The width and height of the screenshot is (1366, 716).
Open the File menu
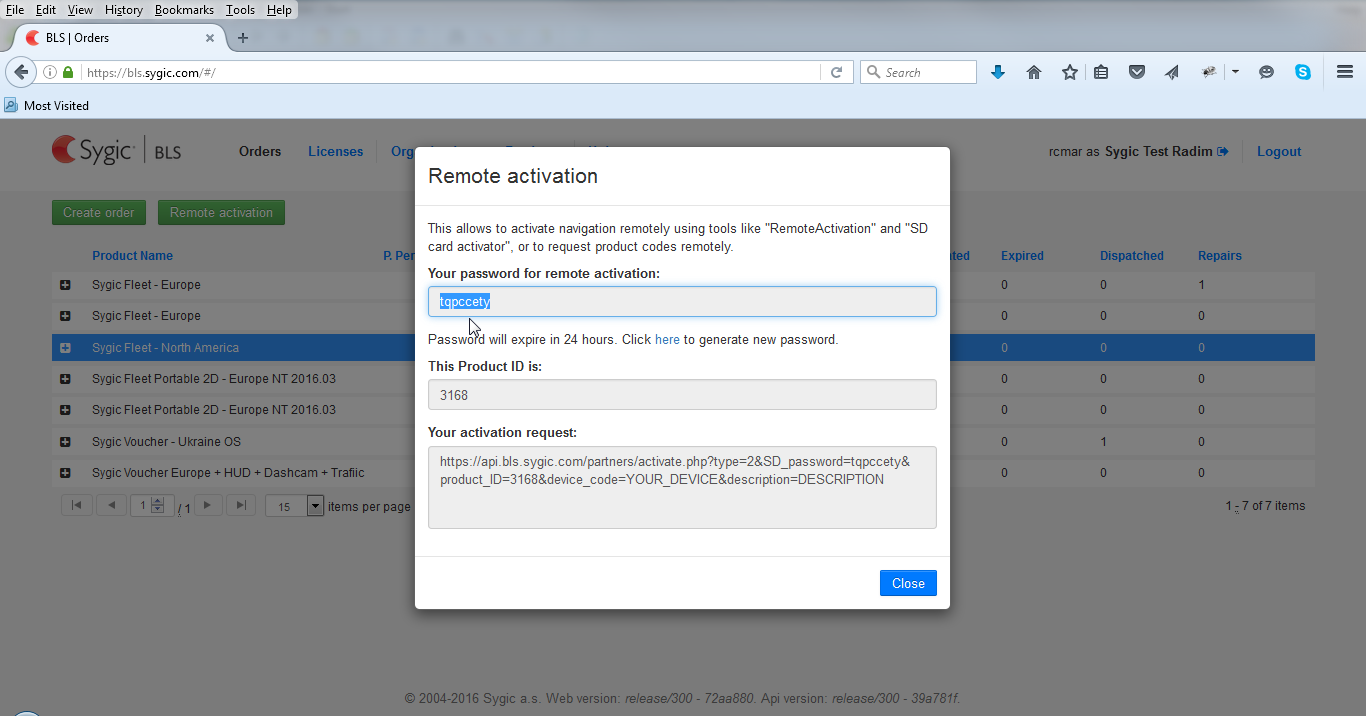(x=15, y=10)
